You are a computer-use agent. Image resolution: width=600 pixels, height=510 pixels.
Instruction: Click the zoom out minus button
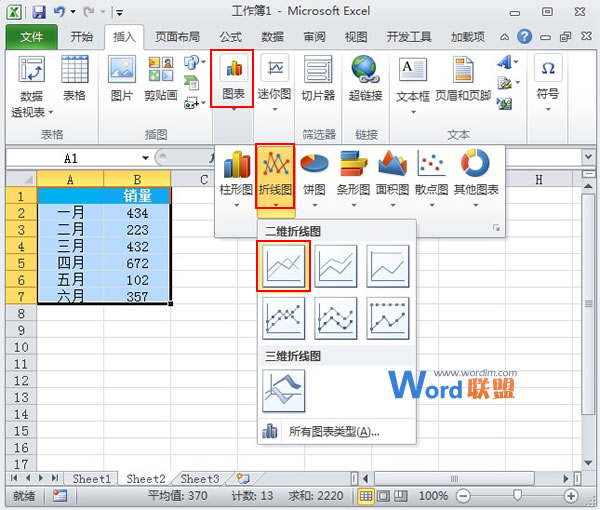tap(463, 496)
